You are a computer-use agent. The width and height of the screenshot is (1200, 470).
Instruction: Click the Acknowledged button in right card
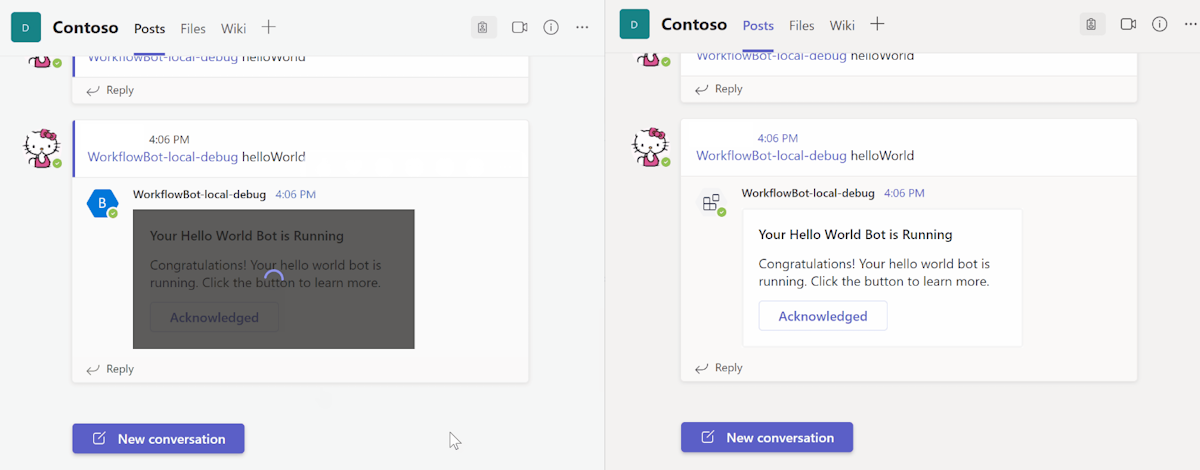tap(823, 316)
